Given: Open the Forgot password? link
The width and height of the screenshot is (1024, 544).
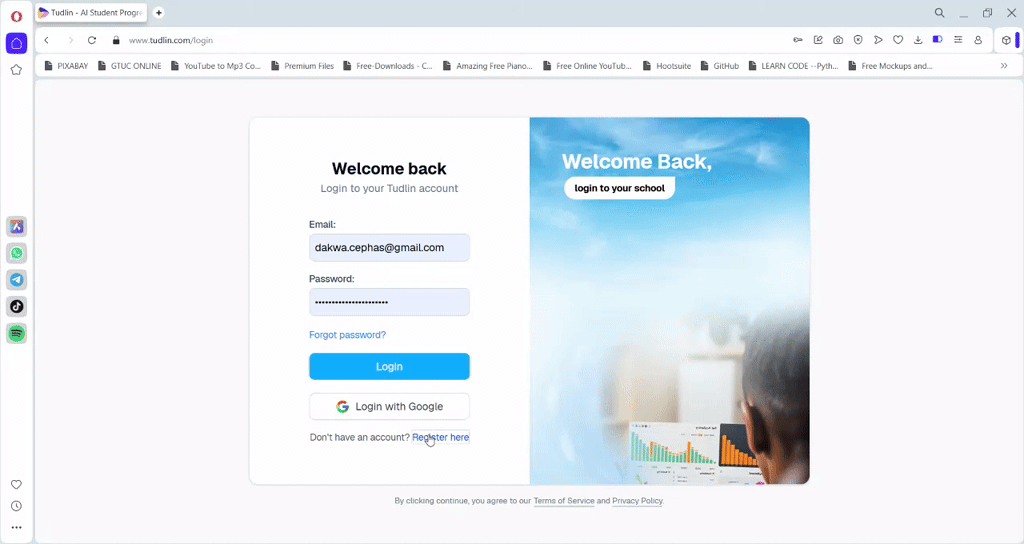Looking at the screenshot, I should click(347, 335).
